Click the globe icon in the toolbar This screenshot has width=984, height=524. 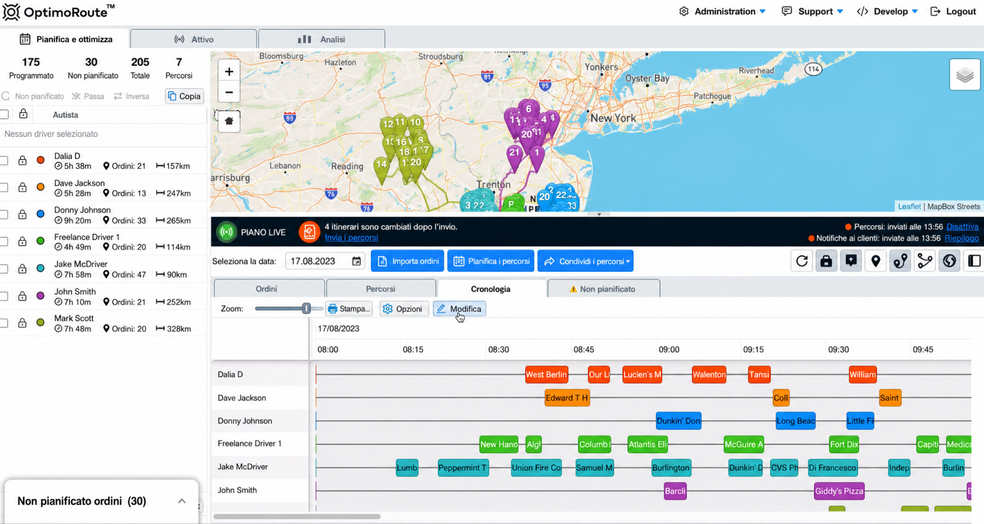click(949, 261)
